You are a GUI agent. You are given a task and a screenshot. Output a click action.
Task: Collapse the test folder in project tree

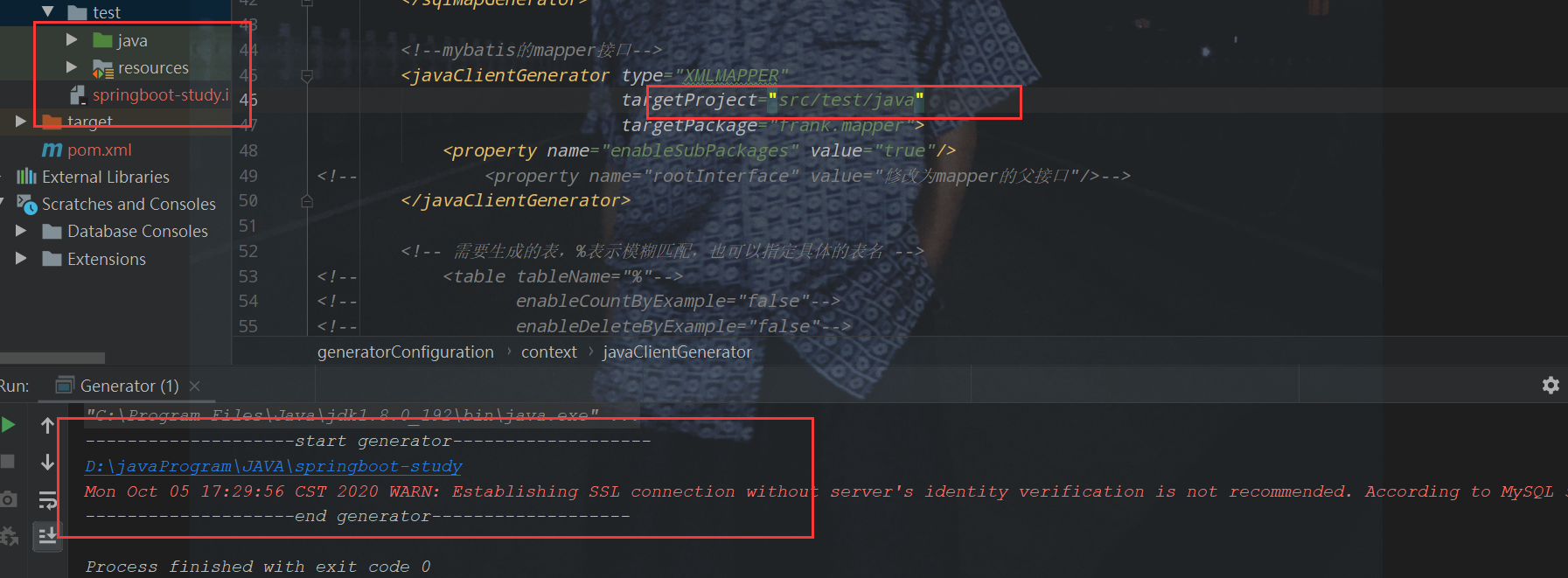click(48, 11)
